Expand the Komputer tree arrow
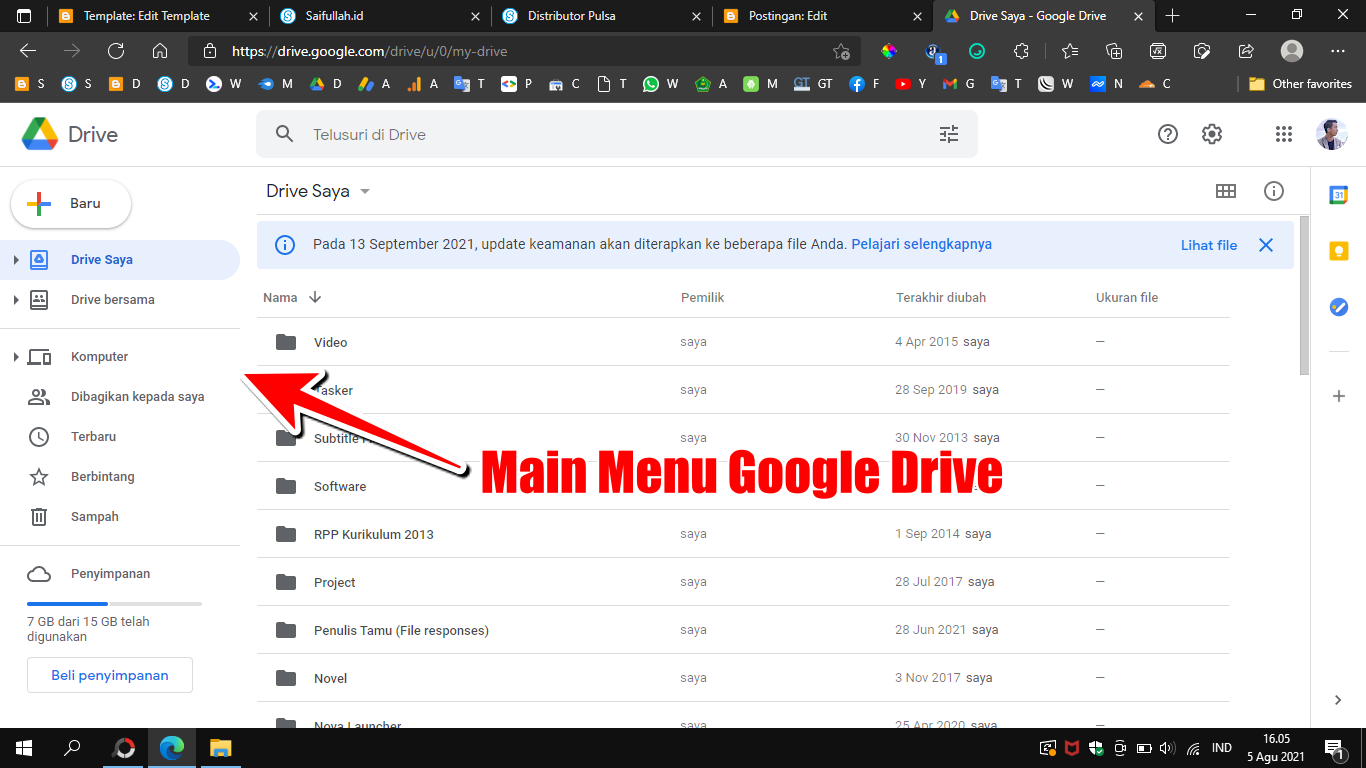 click(x=16, y=357)
